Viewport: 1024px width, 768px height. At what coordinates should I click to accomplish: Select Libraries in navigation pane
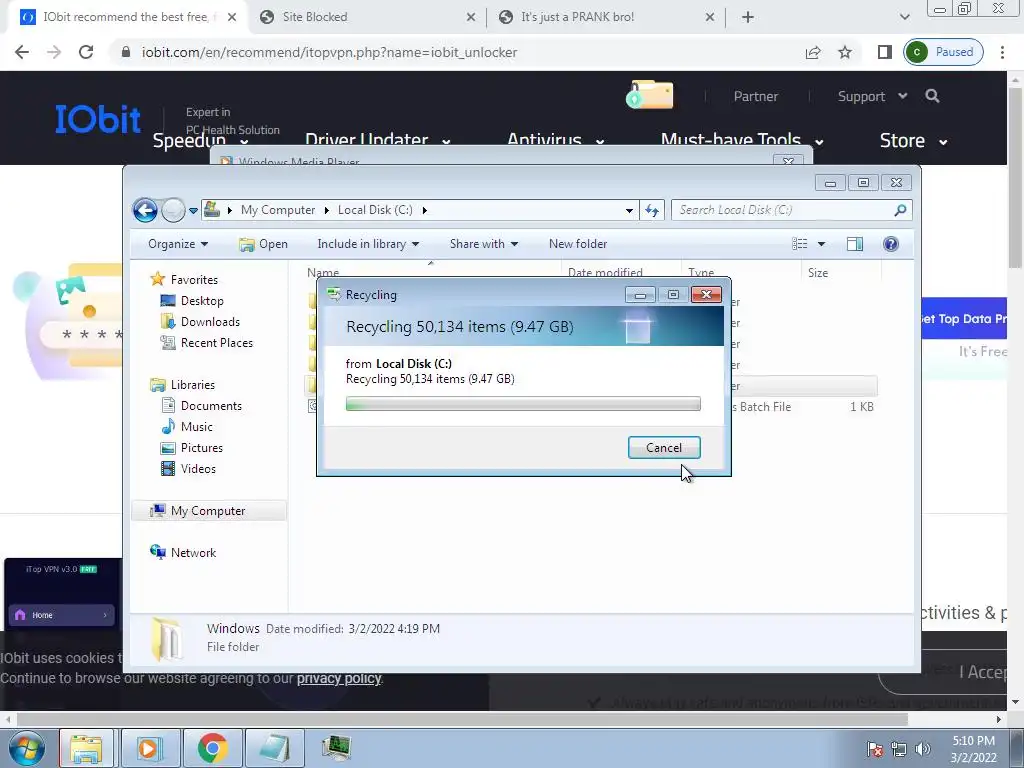click(193, 385)
